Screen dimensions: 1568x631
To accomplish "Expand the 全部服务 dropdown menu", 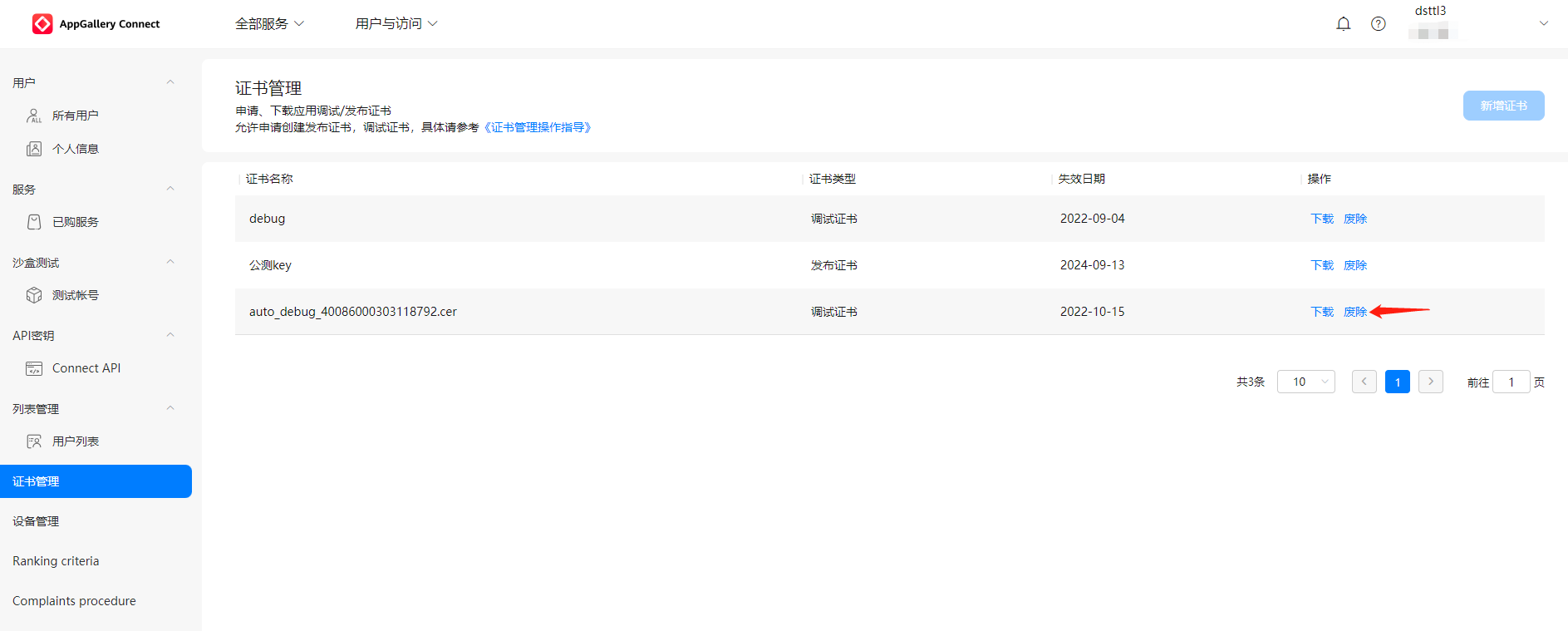I will 269,24.
